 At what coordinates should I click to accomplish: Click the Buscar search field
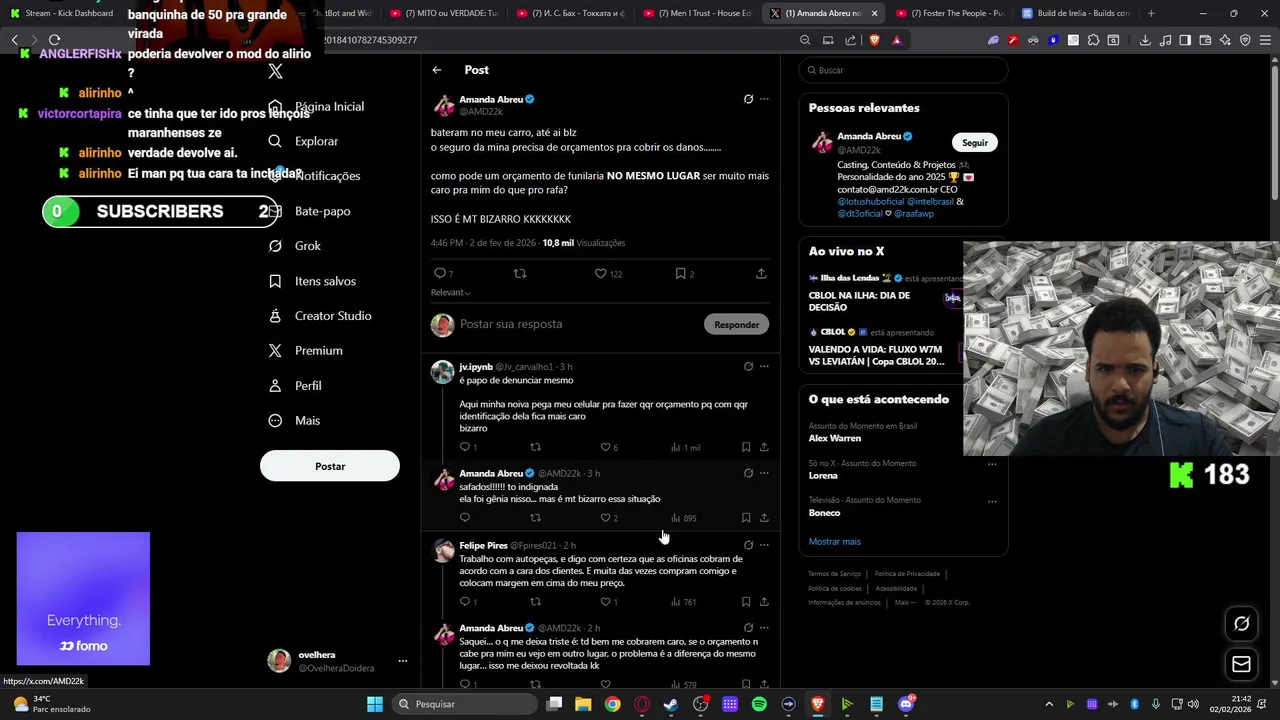903,70
